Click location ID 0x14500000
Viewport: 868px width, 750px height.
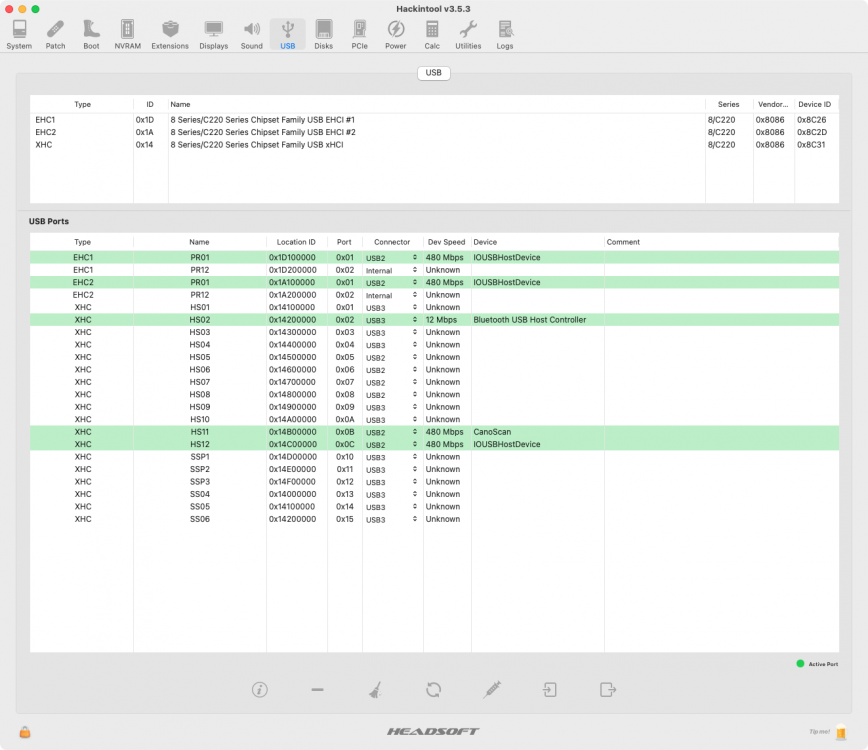[292, 357]
